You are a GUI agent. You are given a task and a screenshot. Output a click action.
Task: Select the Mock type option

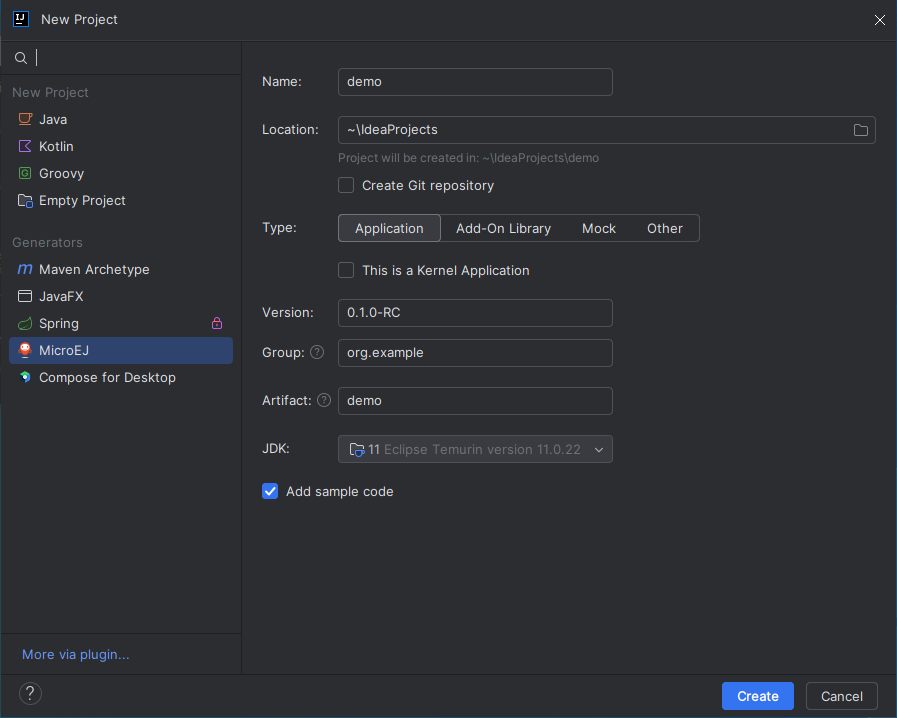pyautogui.click(x=599, y=228)
